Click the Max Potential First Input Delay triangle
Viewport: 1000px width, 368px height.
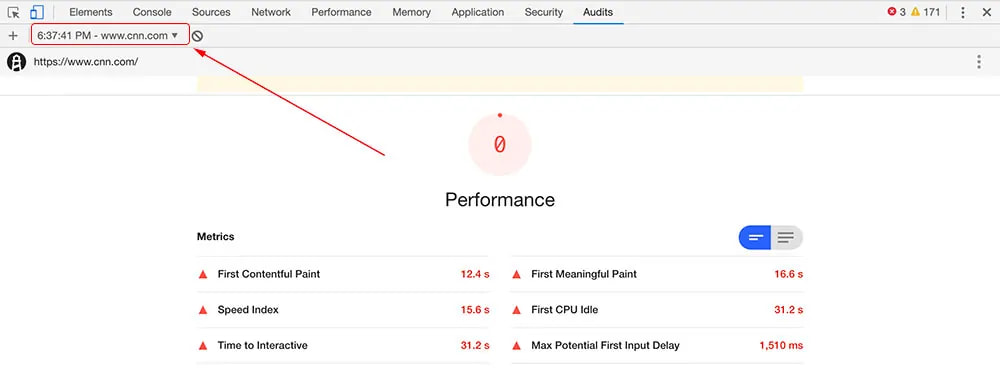point(517,346)
